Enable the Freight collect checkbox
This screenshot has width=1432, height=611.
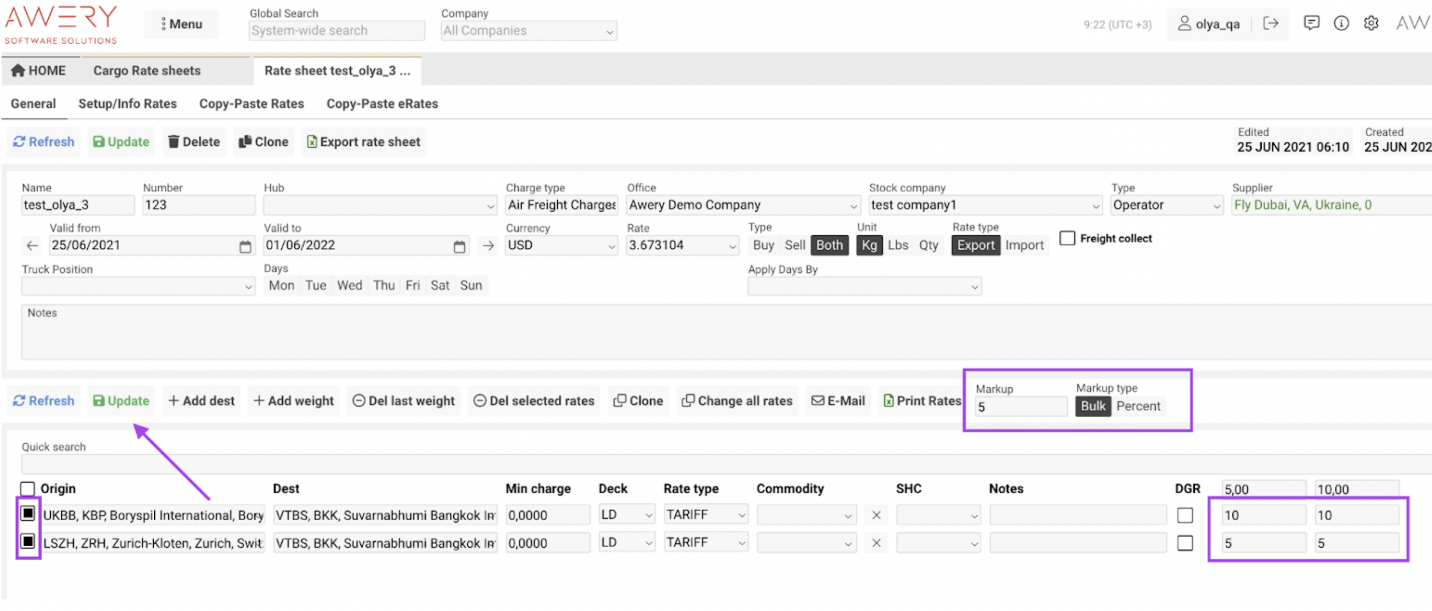(x=1067, y=239)
